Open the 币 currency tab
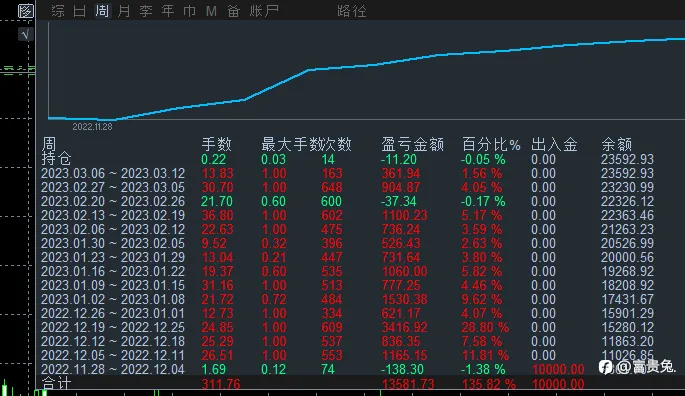Image resolution: width=685 pixels, height=396 pixels. click(190, 10)
